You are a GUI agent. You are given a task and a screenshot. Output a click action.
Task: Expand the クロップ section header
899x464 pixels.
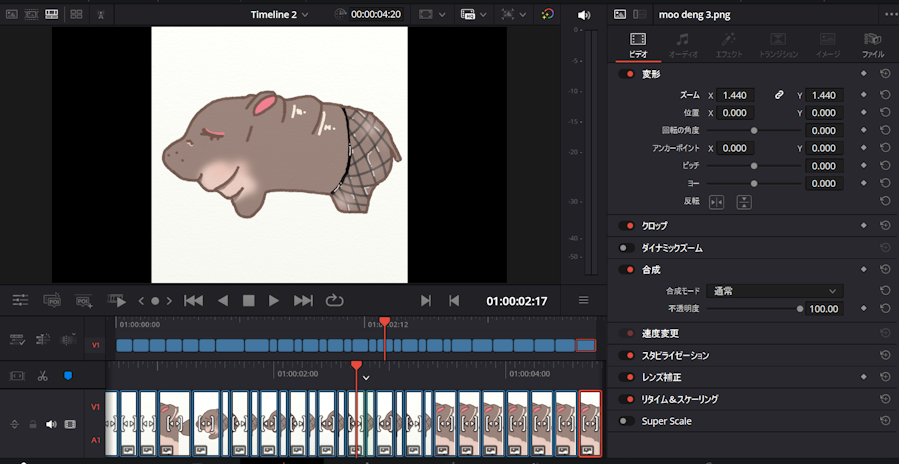[x=654, y=225]
